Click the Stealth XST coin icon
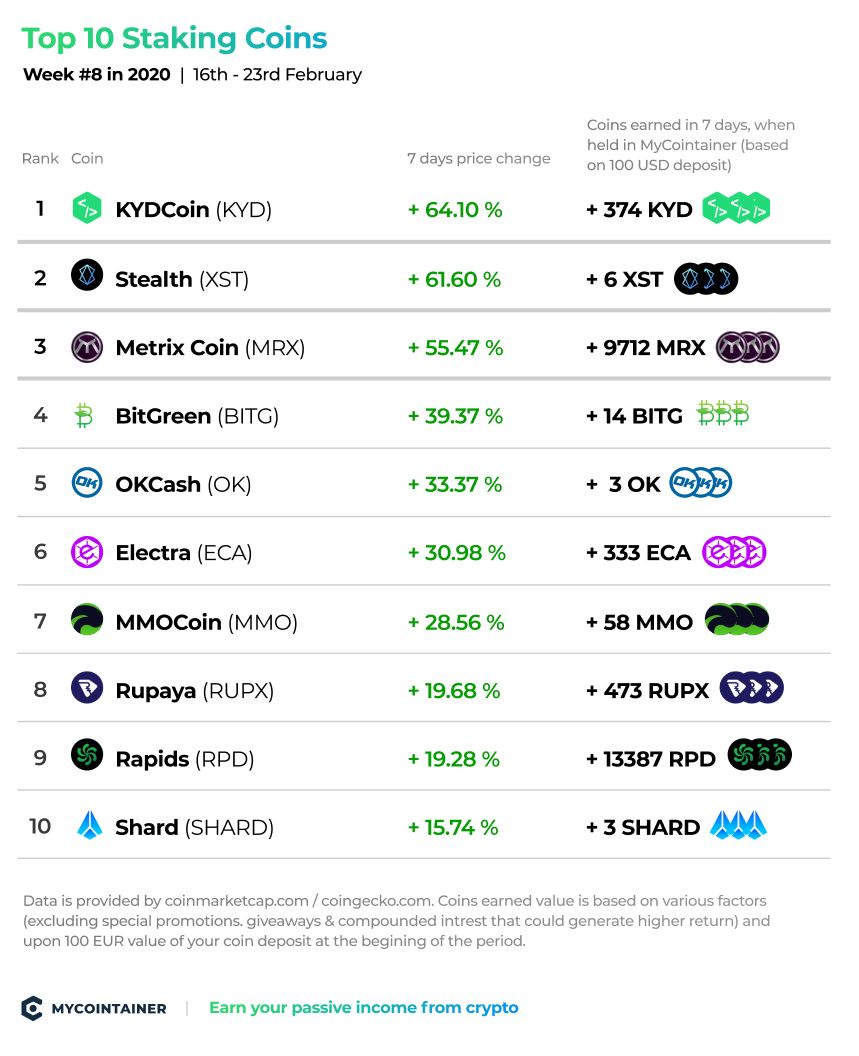 (87, 275)
